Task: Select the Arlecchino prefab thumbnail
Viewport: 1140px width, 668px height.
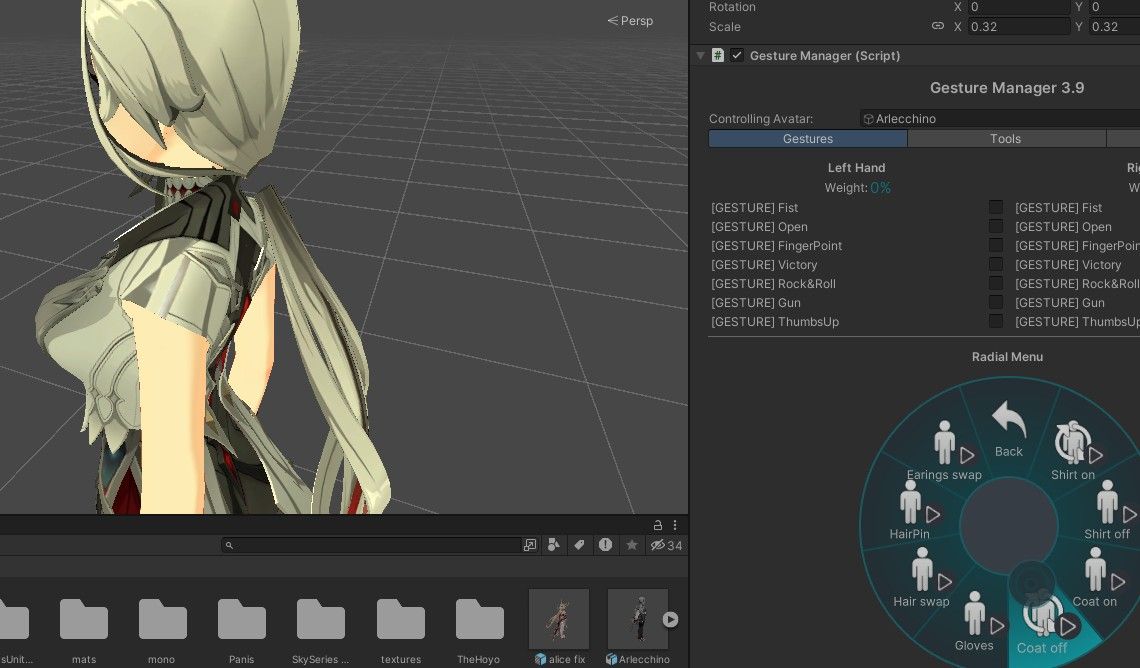Action: 638,619
